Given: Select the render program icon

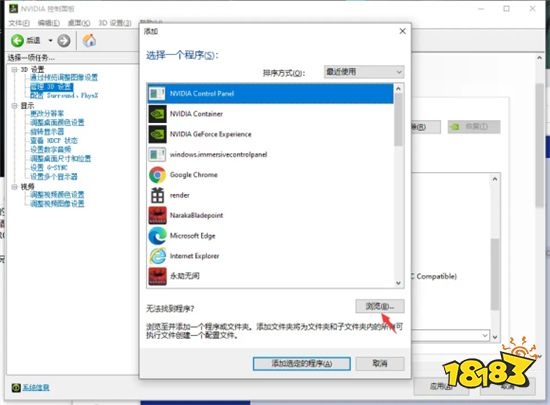Looking at the screenshot, I should click(x=157, y=195).
